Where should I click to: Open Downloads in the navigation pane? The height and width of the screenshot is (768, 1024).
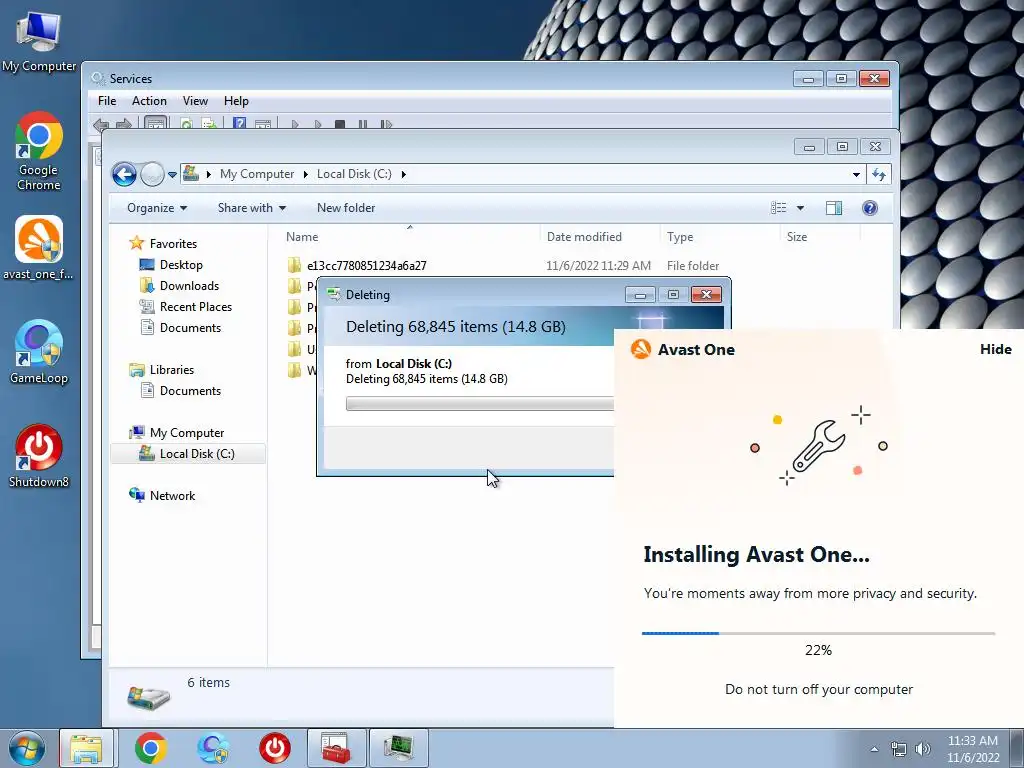click(189, 285)
